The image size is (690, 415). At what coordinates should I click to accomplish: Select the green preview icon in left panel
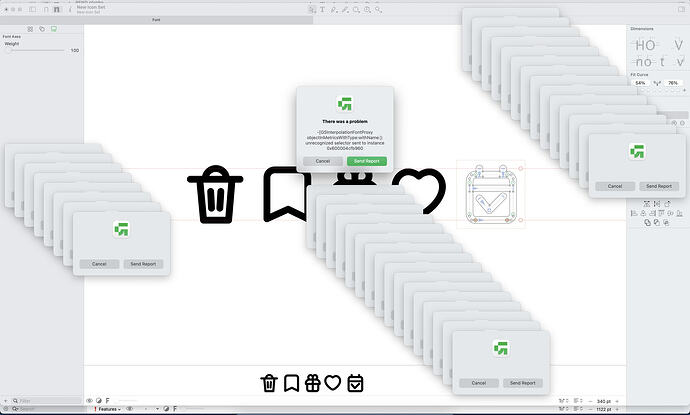point(54,29)
